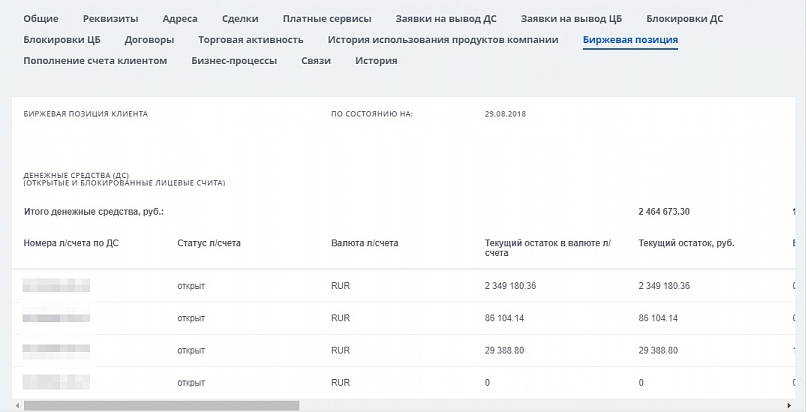Open Пополнение счета клиентом tab

point(96,61)
